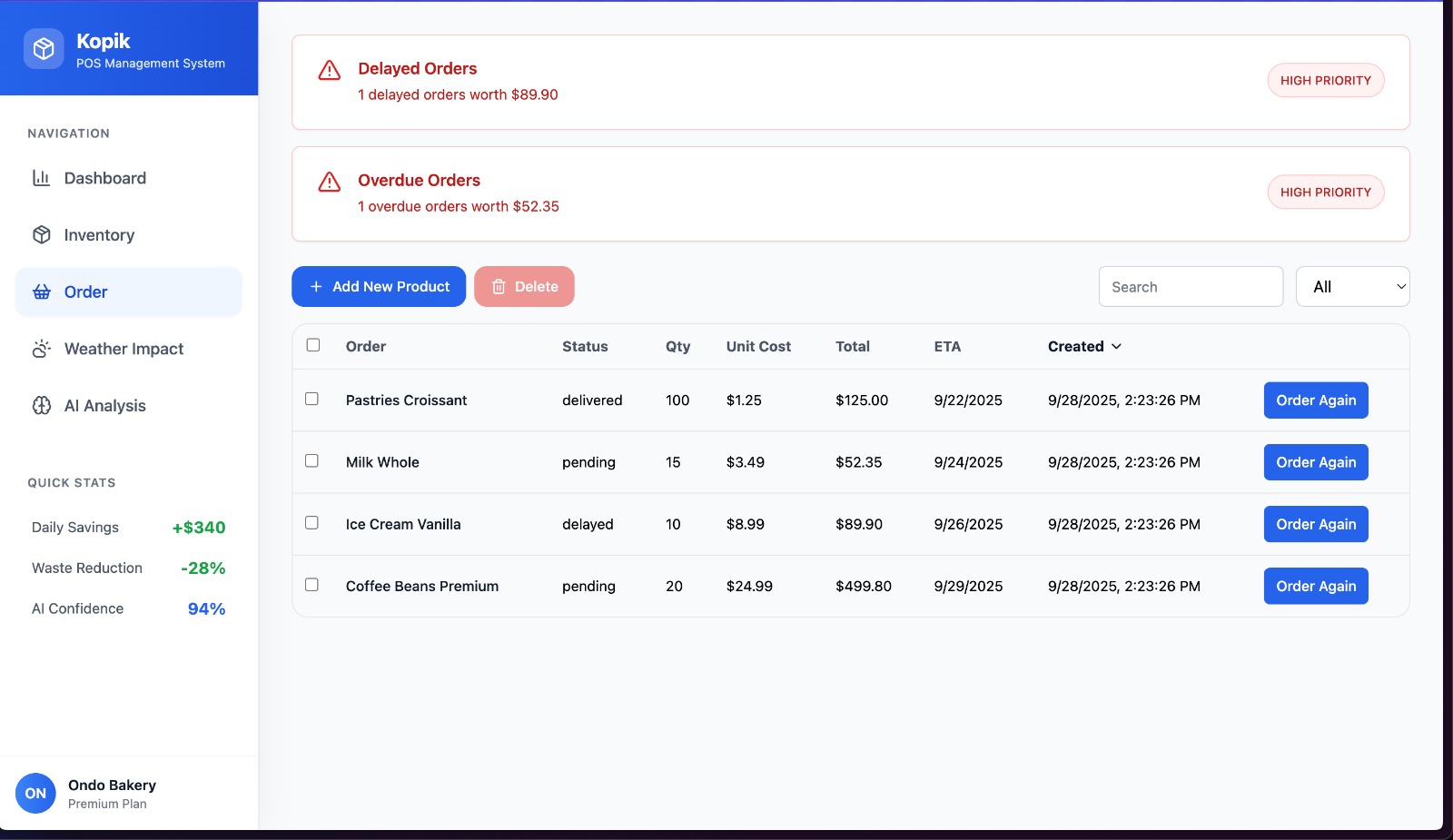The width and height of the screenshot is (1453, 840).
Task: Sort by the Order column header
Action: point(366,347)
